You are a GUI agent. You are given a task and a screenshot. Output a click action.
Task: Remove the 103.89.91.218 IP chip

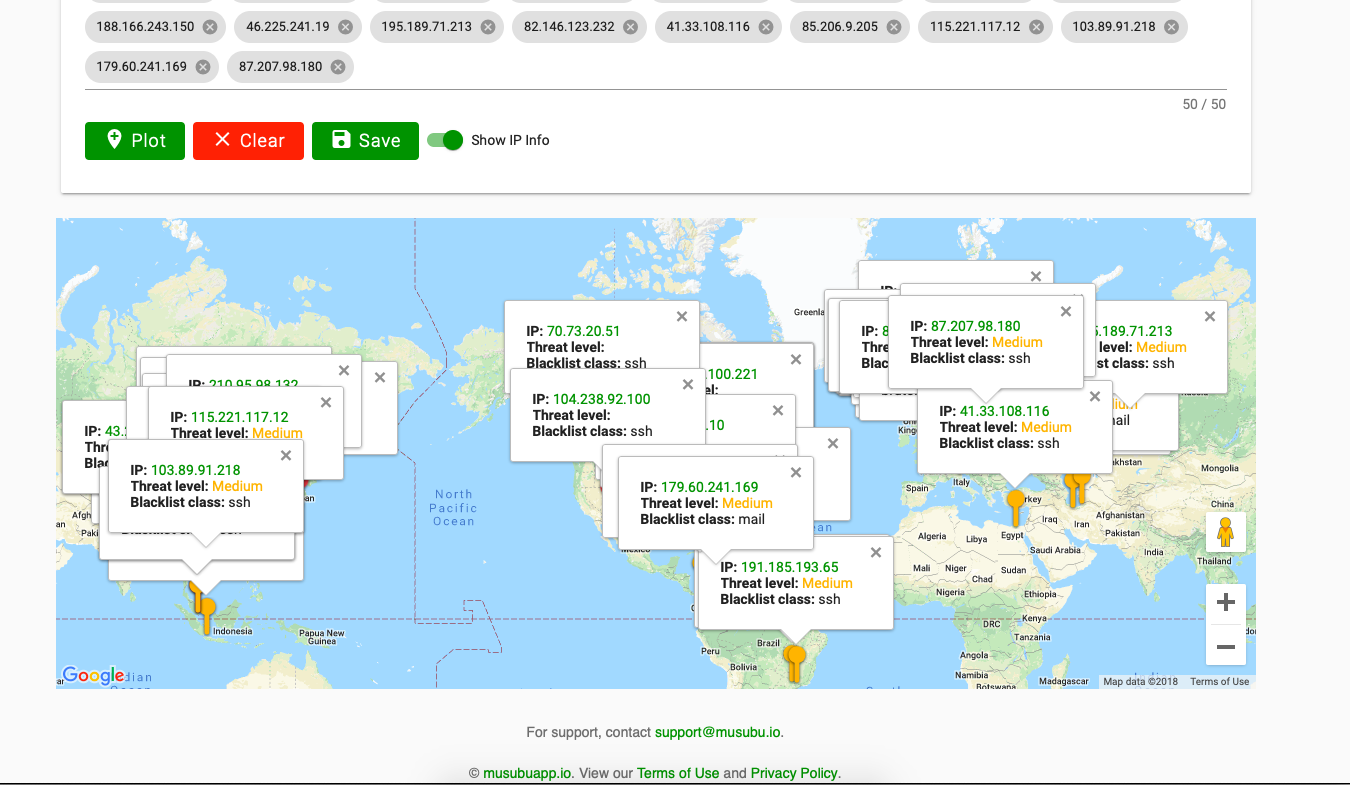(x=1172, y=27)
